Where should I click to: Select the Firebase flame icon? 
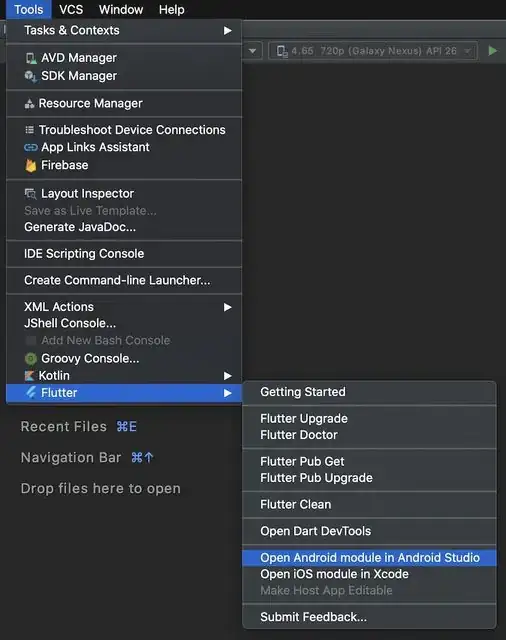click(31, 165)
